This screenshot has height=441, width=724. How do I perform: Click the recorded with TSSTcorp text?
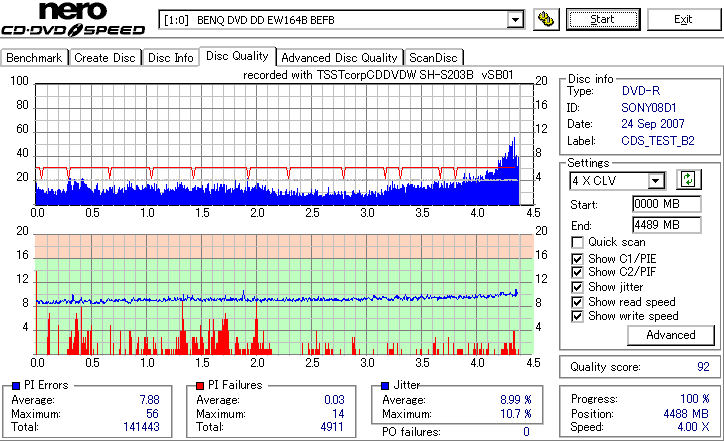[378, 75]
